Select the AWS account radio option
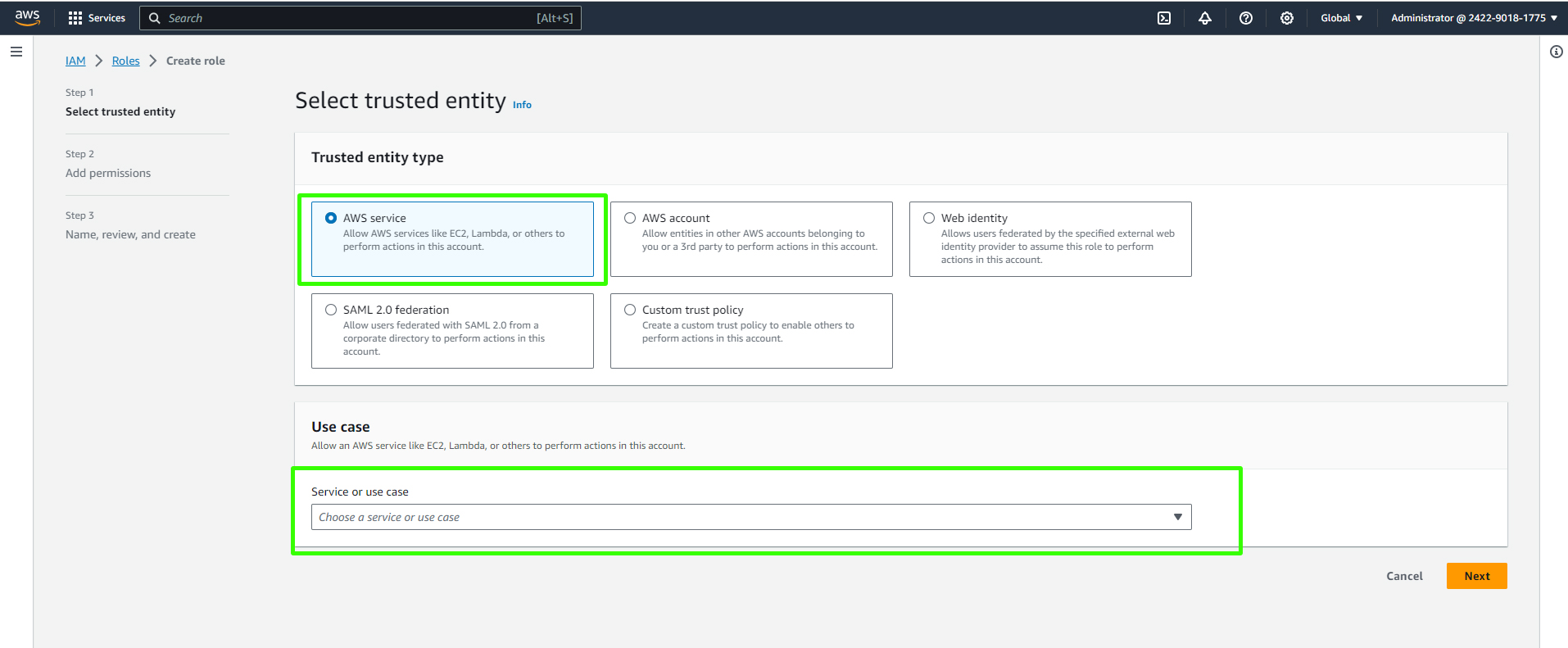Screen dimensions: 1568x648 [x=630, y=218]
